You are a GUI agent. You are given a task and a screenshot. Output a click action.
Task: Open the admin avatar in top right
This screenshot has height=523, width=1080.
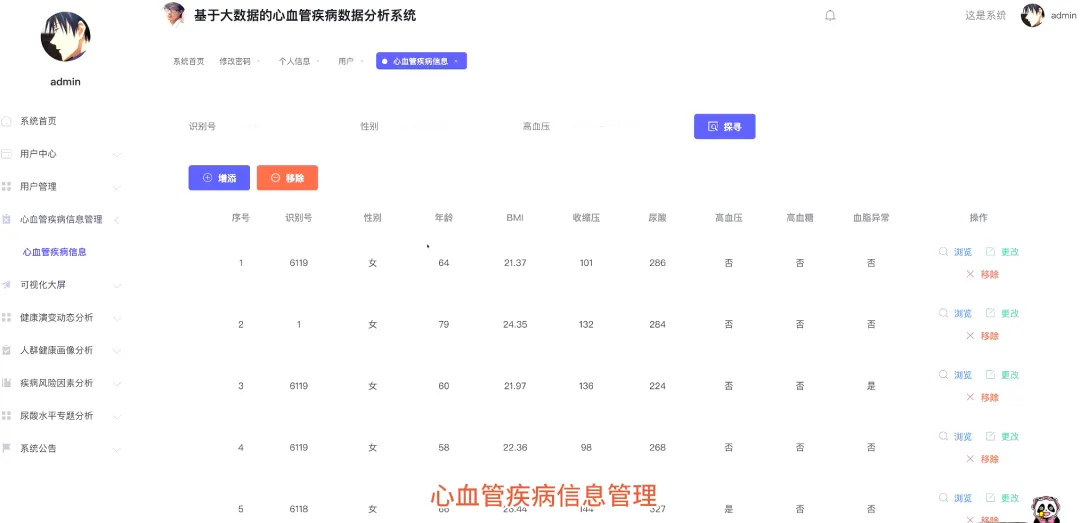pyautogui.click(x=1032, y=15)
